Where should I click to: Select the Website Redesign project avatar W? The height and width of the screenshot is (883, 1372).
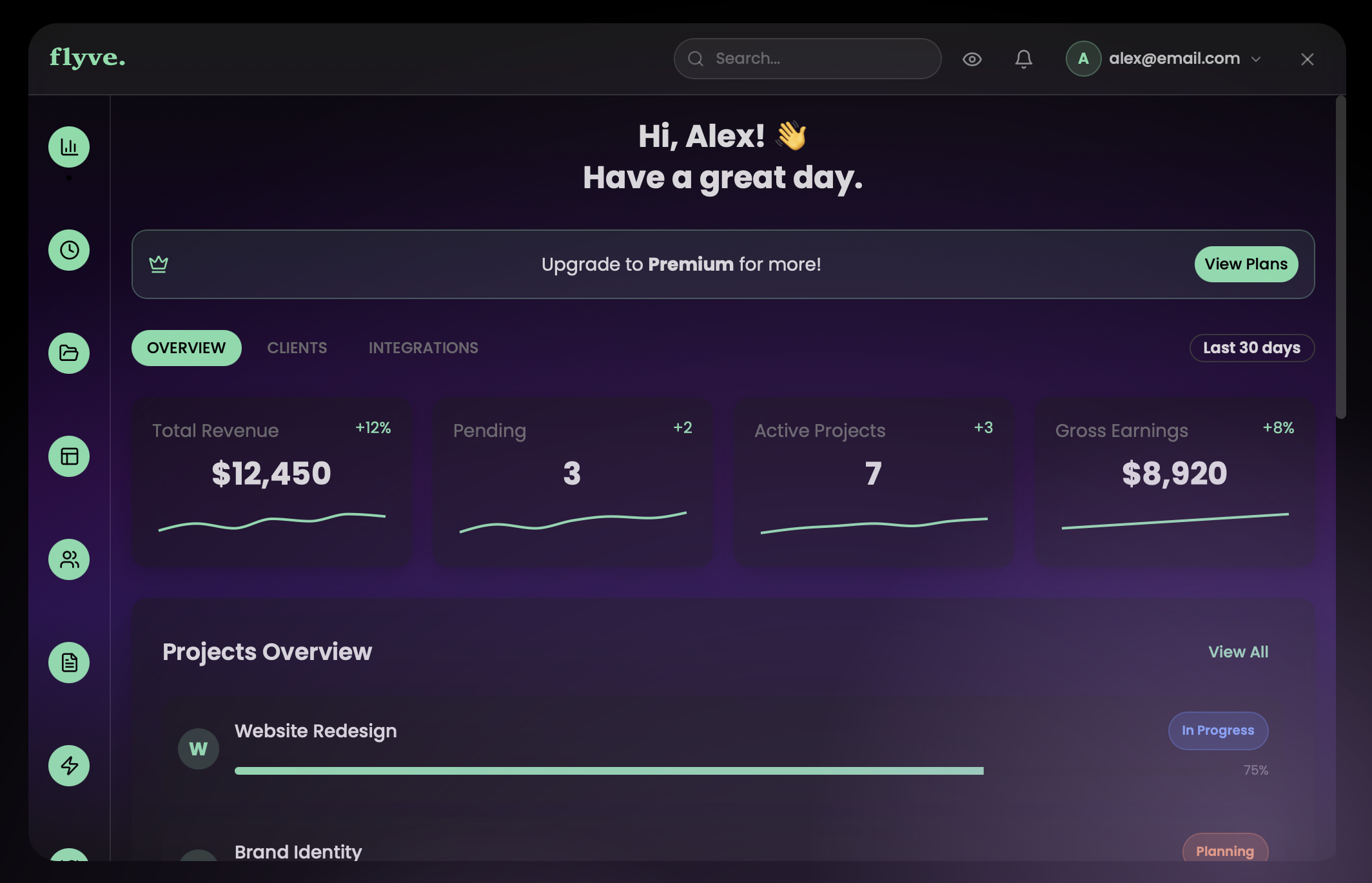199,748
